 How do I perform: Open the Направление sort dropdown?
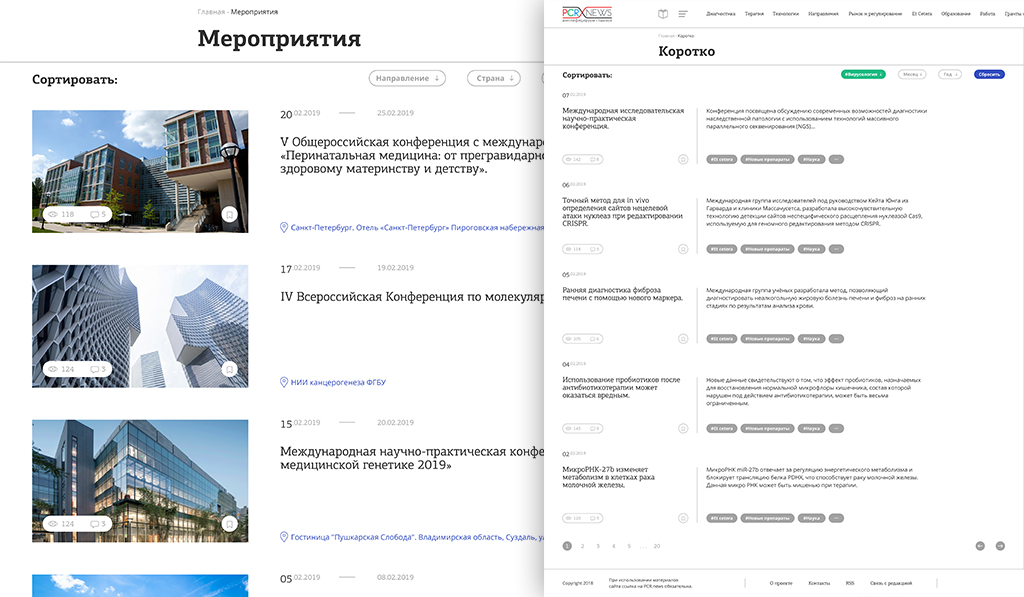pyautogui.click(x=407, y=78)
